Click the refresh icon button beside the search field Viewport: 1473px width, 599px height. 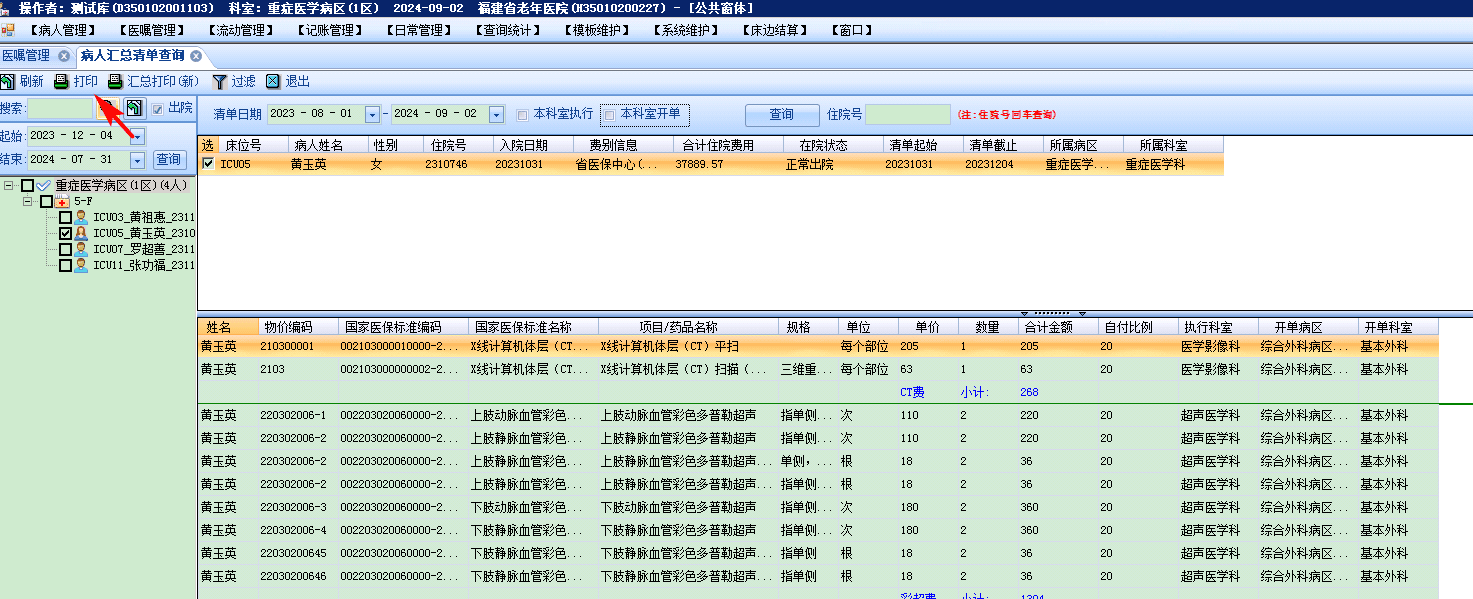click(135, 108)
